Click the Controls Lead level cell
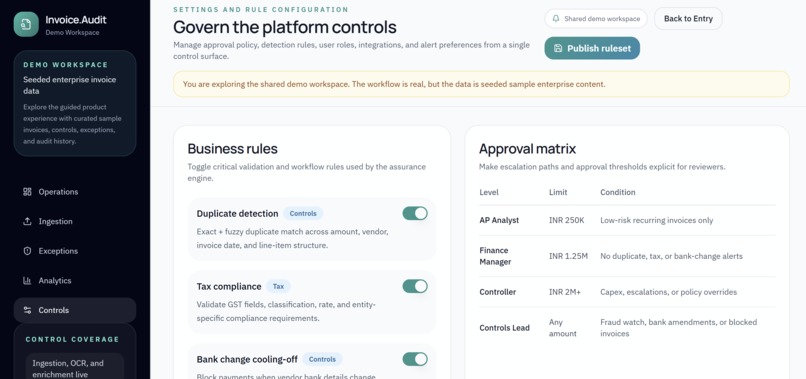This screenshot has width=806, height=379. coord(504,328)
